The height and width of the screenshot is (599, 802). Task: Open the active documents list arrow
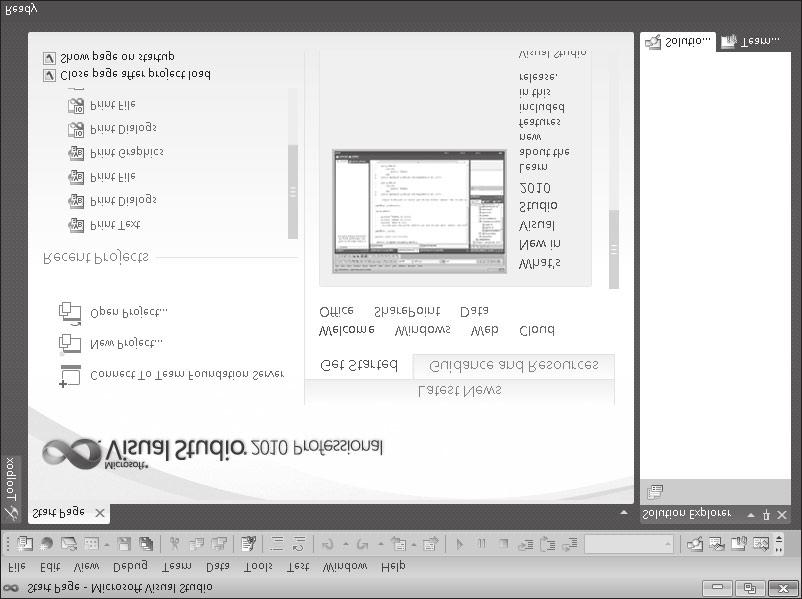coord(623,512)
